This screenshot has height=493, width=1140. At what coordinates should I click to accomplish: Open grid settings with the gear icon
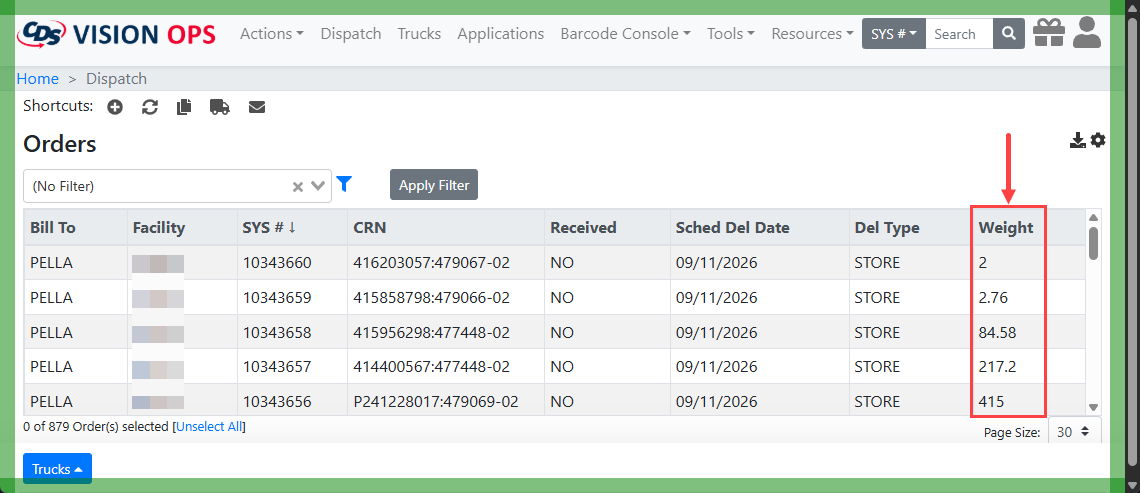click(1098, 140)
